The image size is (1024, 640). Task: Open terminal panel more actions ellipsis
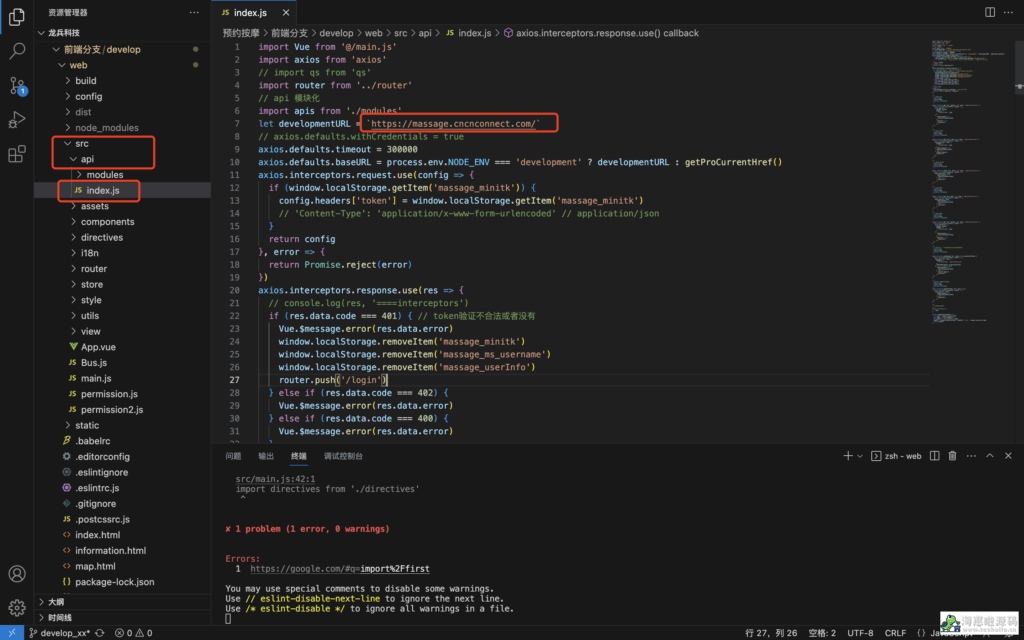click(x=971, y=456)
